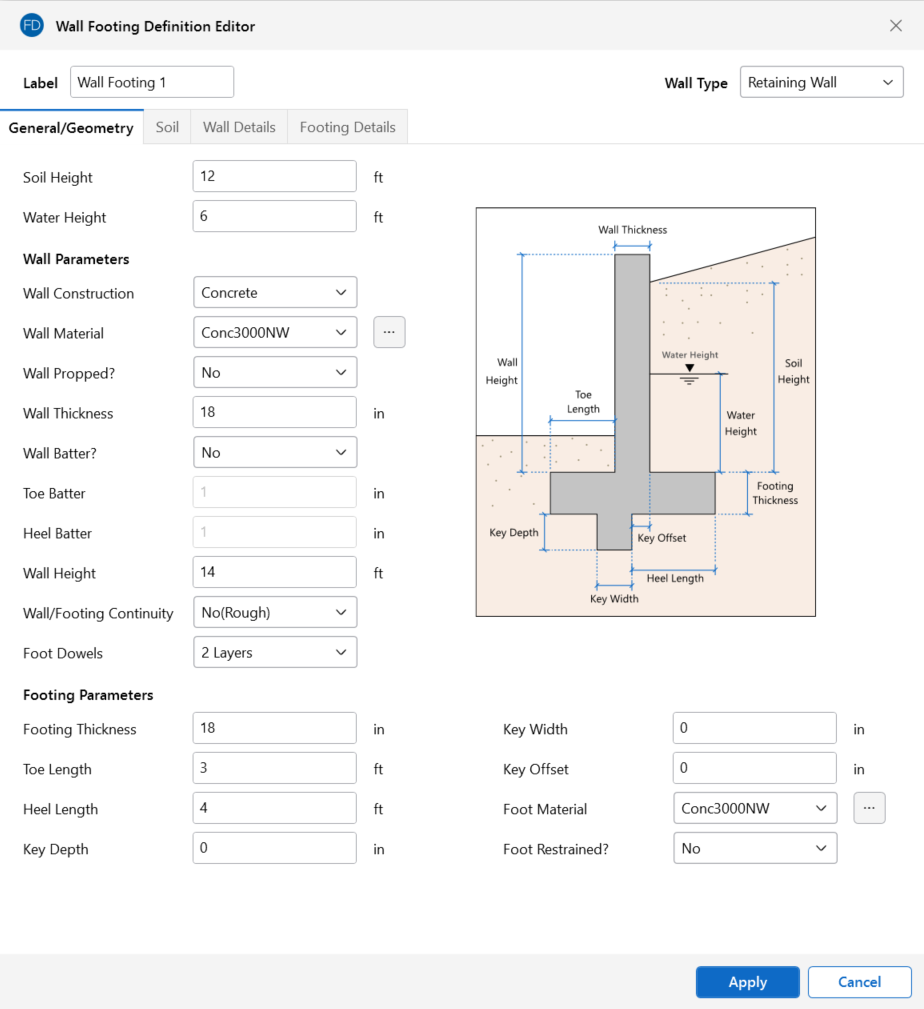Screen dimensions: 924x1009
Task: Open Foot Material browse ellipsis button
Action: coord(869,808)
